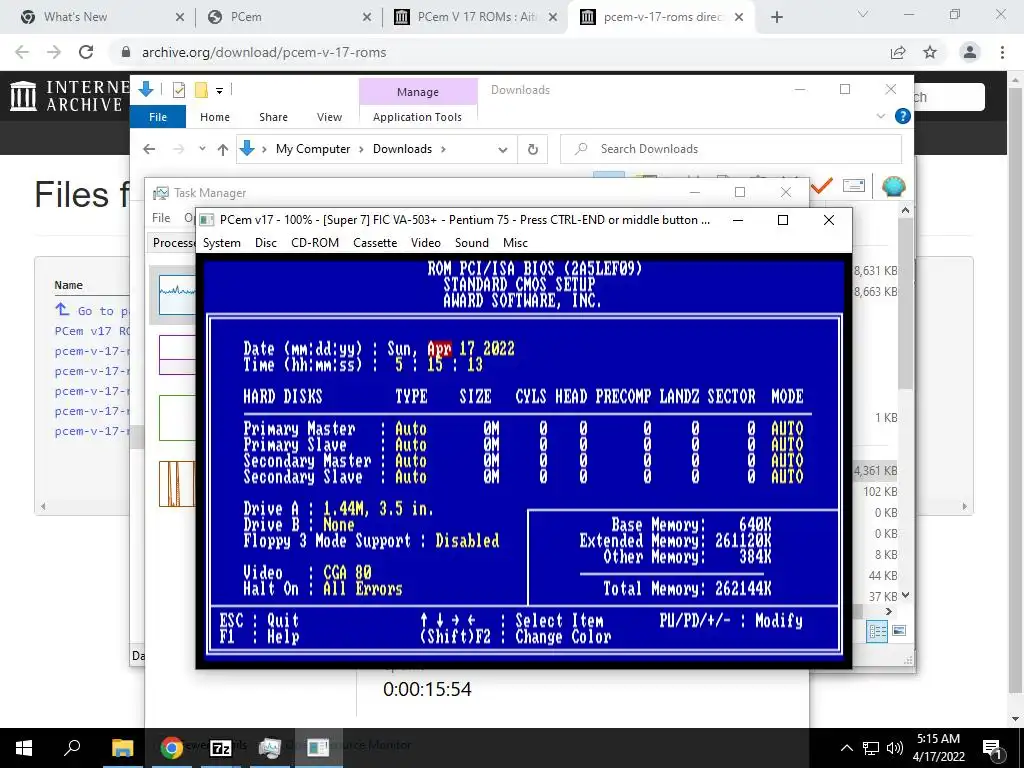Open the Video menu in PCem
The width and height of the screenshot is (1024, 768).
[426, 243]
